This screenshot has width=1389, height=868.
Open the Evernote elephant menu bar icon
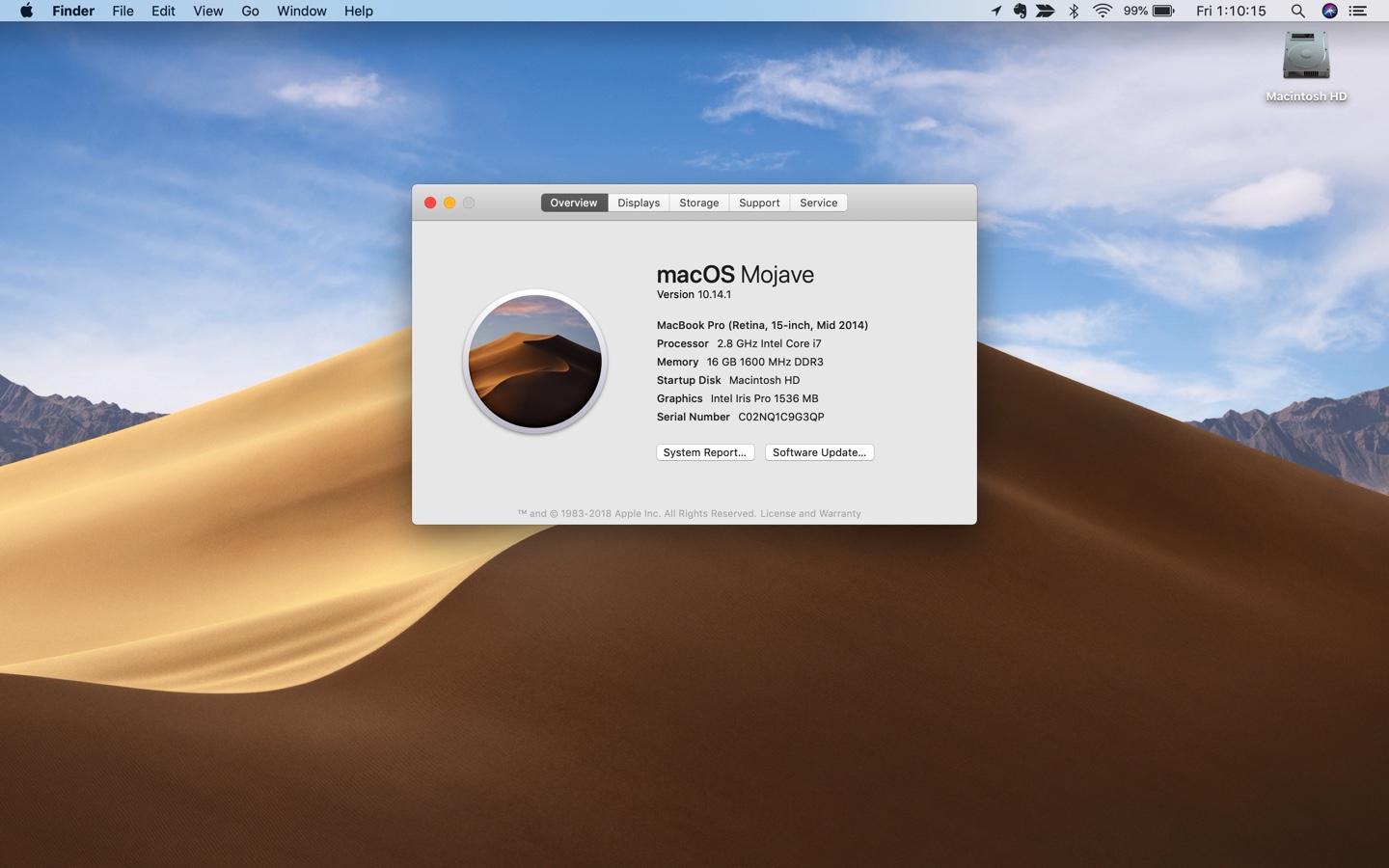(x=1020, y=11)
